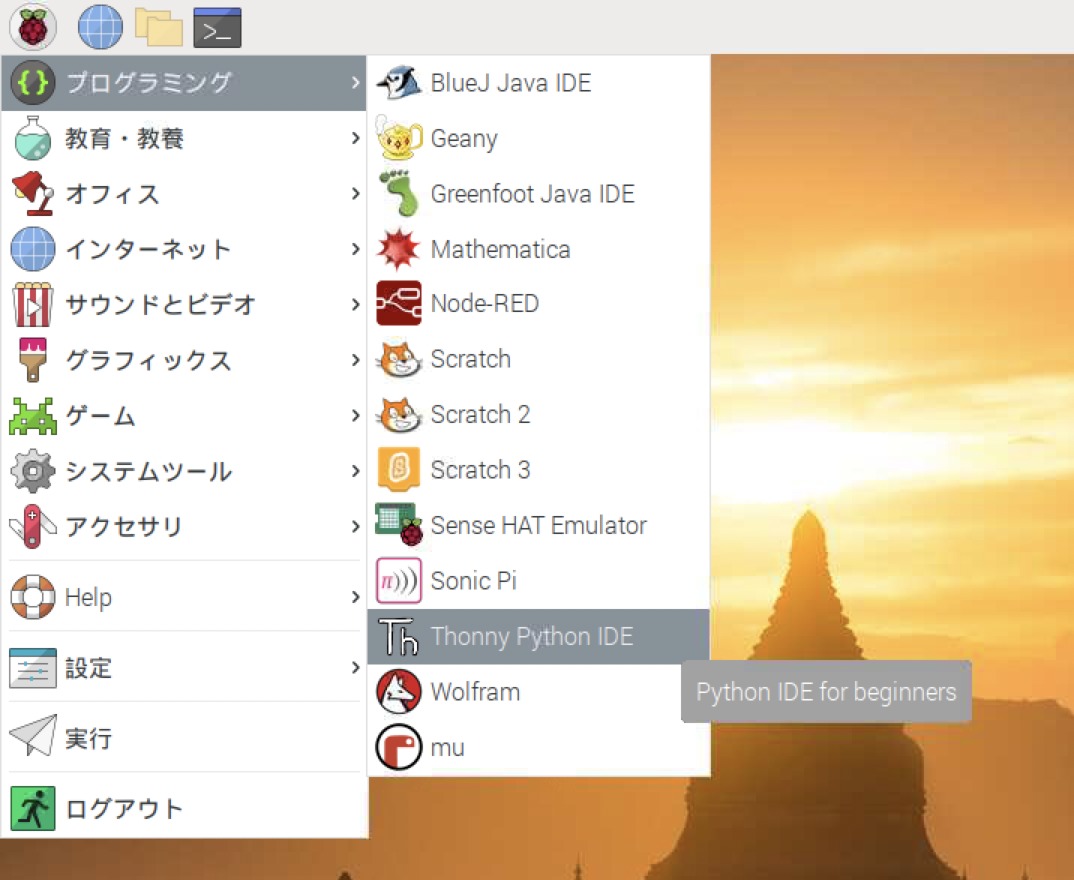1074x880 pixels.
Task: Click the インターネット globe icon in the menu
Action: point(32,249)
